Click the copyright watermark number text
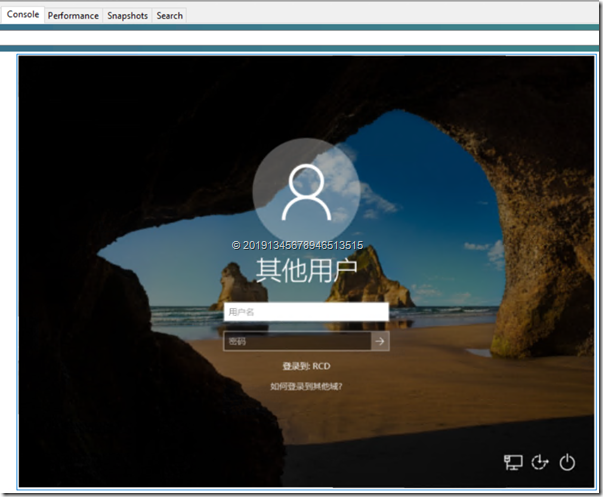603x497 pixels. [297, 244]
